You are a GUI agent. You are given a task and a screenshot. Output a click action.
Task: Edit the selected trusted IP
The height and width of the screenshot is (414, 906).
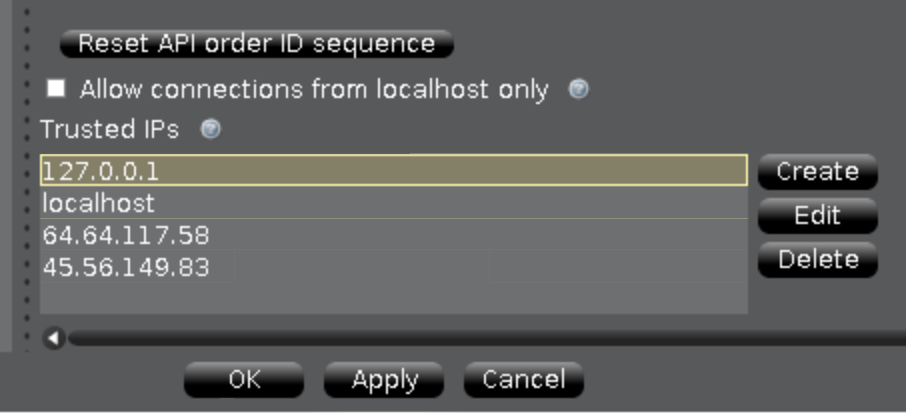point(818,215)
